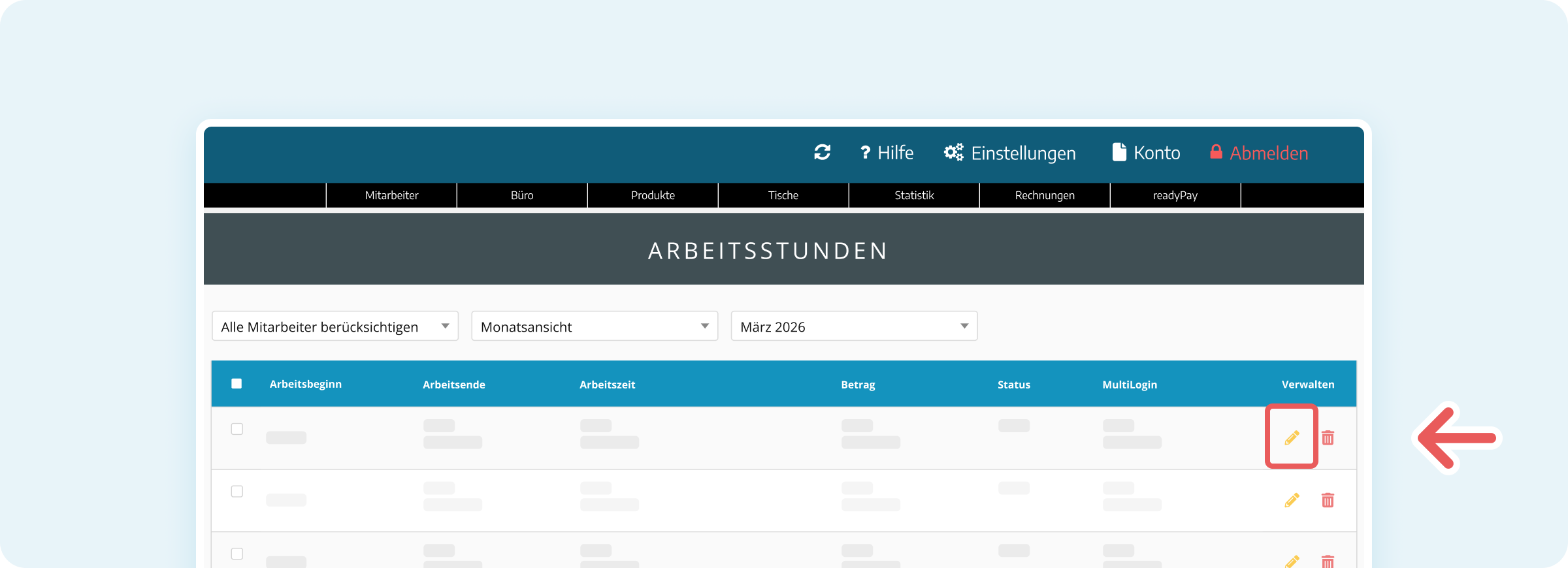The image size is (1568, 568).
Task: Toggle the select-all checkbox in table header
Action: [x=237, y=384]
